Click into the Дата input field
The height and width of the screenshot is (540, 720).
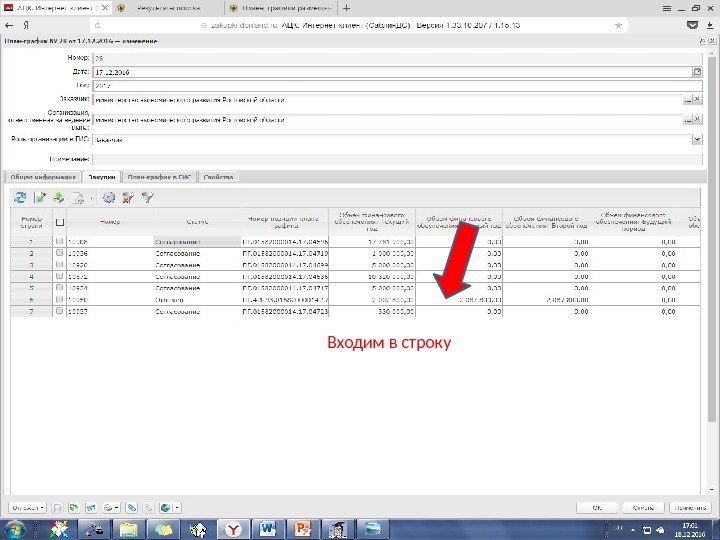click(x=393, y=72)
